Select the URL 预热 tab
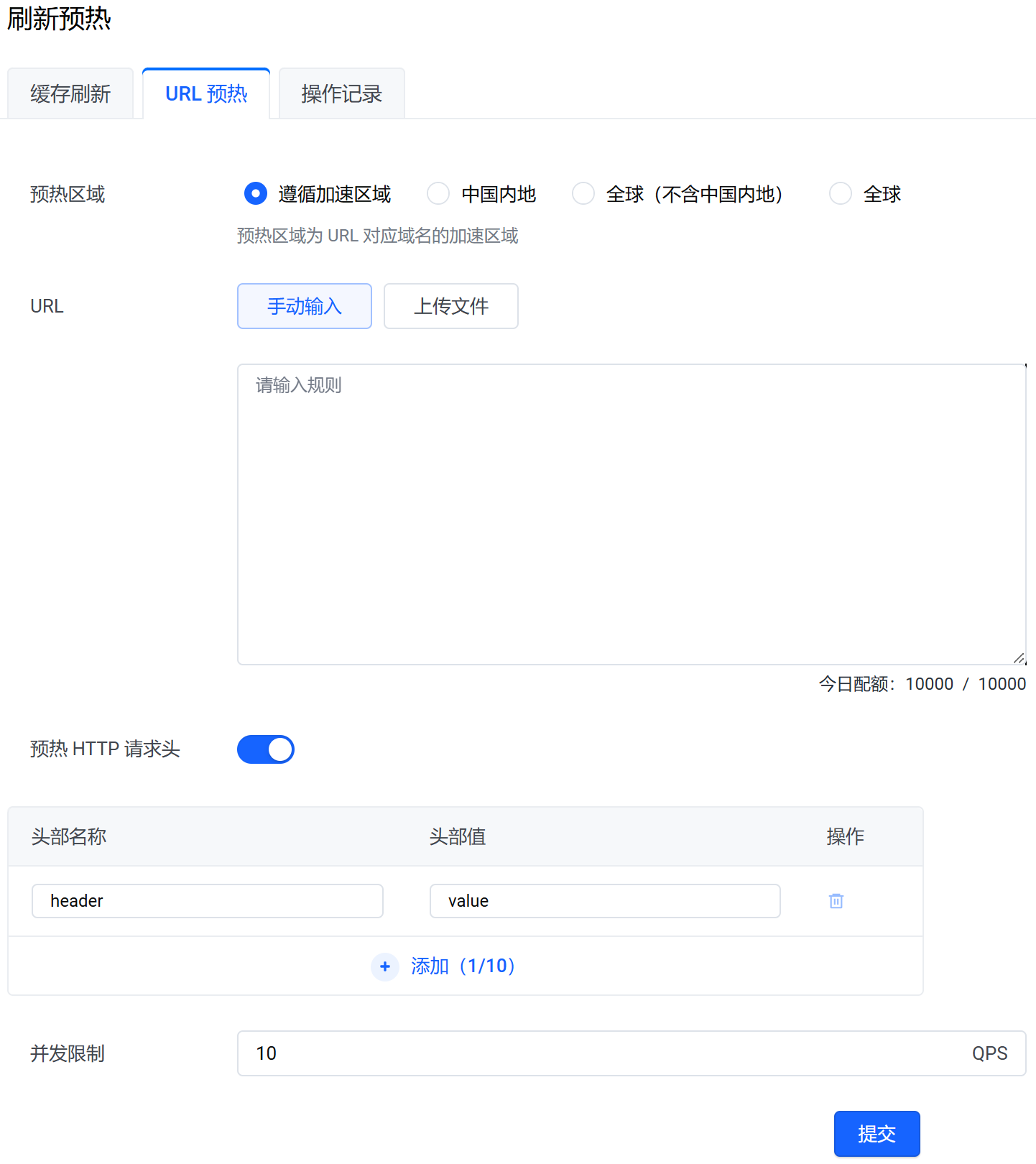This screenshot has height=1164, width=1036. [206, 94]
